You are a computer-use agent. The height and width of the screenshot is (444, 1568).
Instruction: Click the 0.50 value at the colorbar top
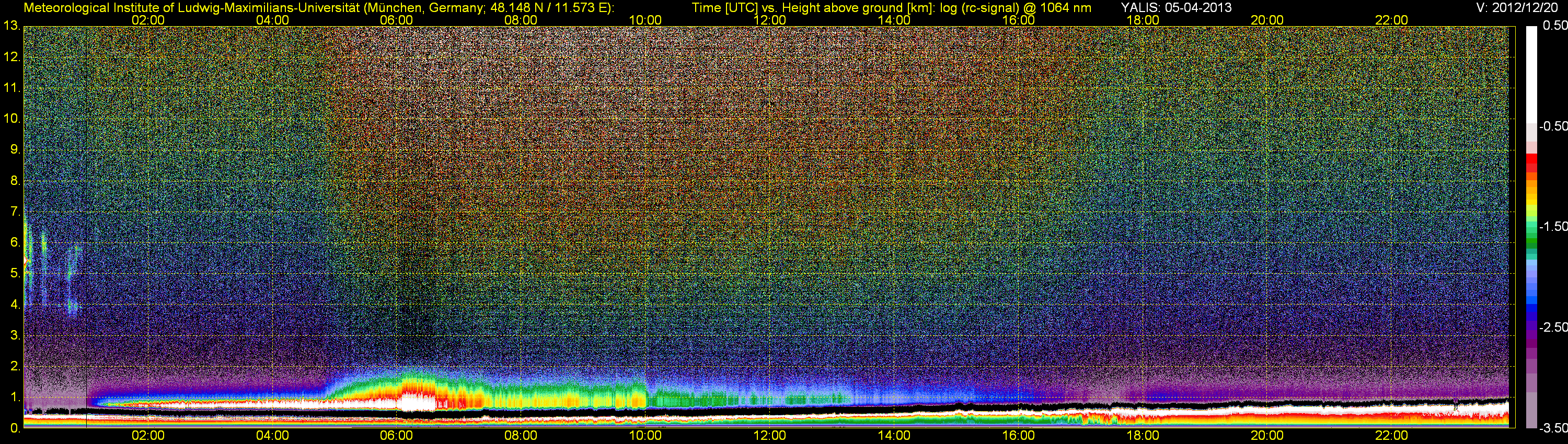pyautogui.click(x=1554, y=26)
